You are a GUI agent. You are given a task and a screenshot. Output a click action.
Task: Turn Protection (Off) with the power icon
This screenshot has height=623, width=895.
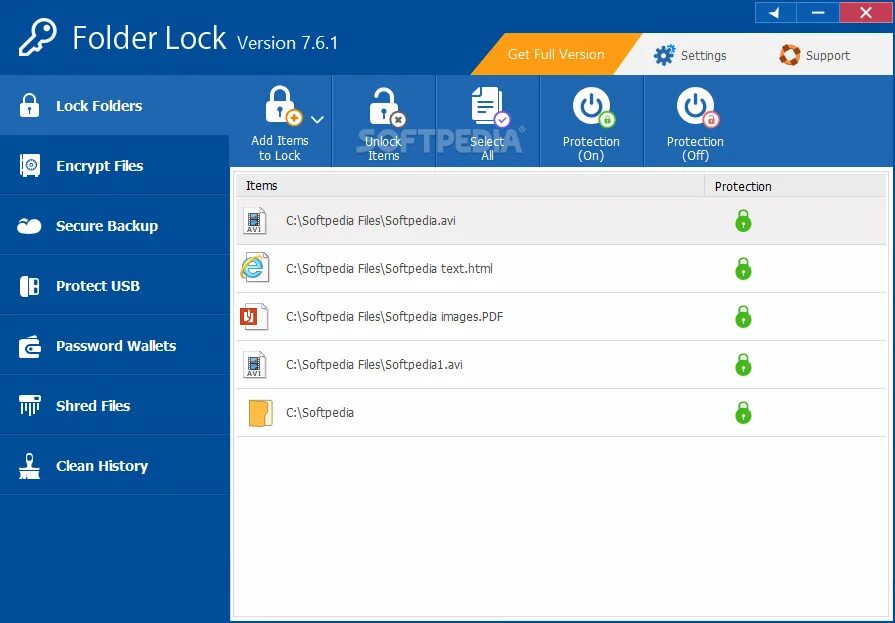[698, 106]
